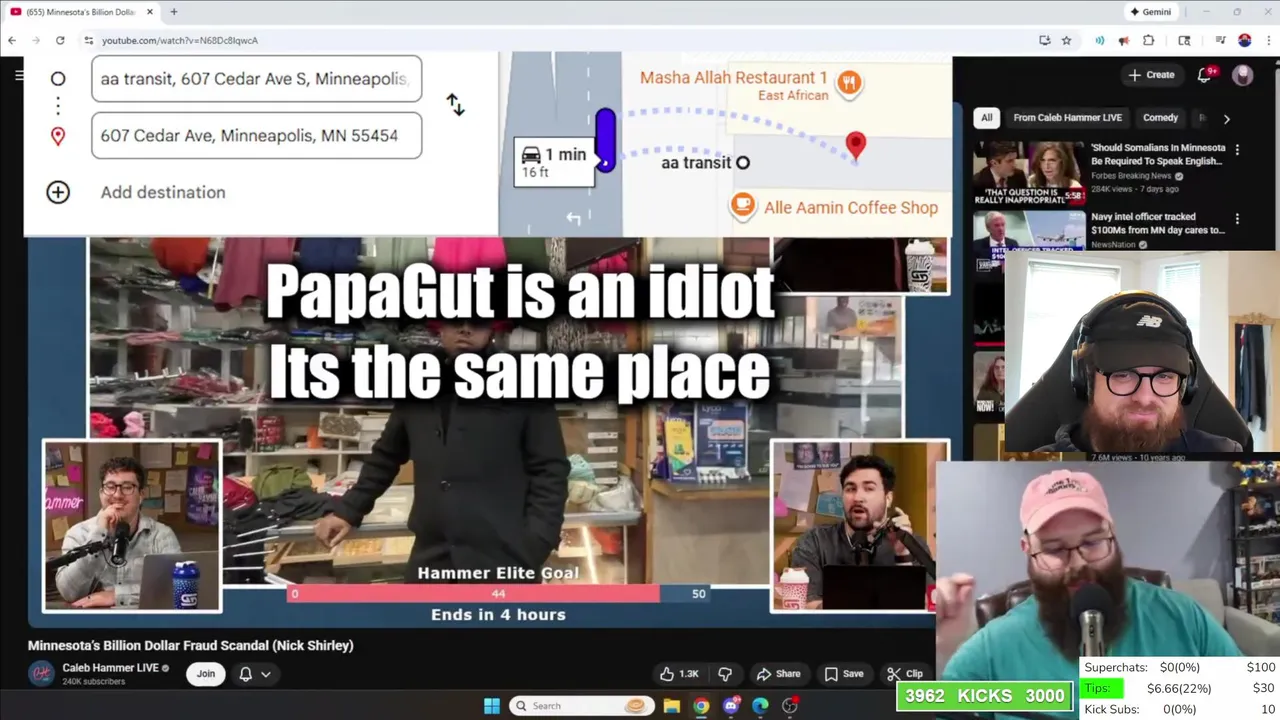Click the Hammer Elite Goal progress bar
This screenshot has width=1280, height=720.
point(498,594)
